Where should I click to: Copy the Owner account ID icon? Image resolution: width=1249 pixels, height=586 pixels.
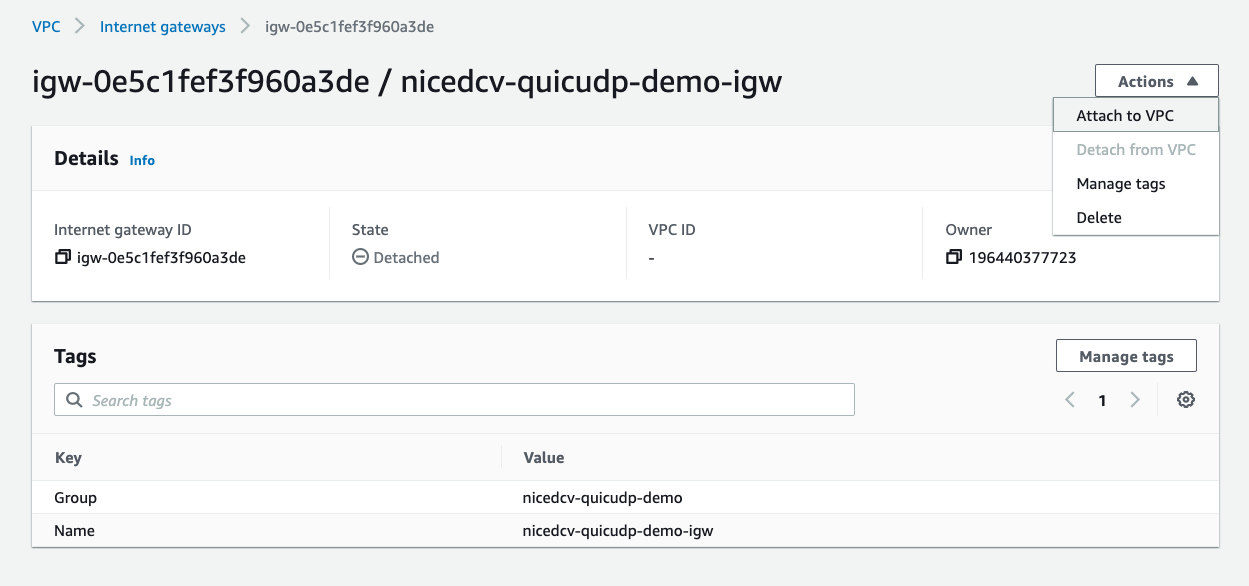coord(954,257)
